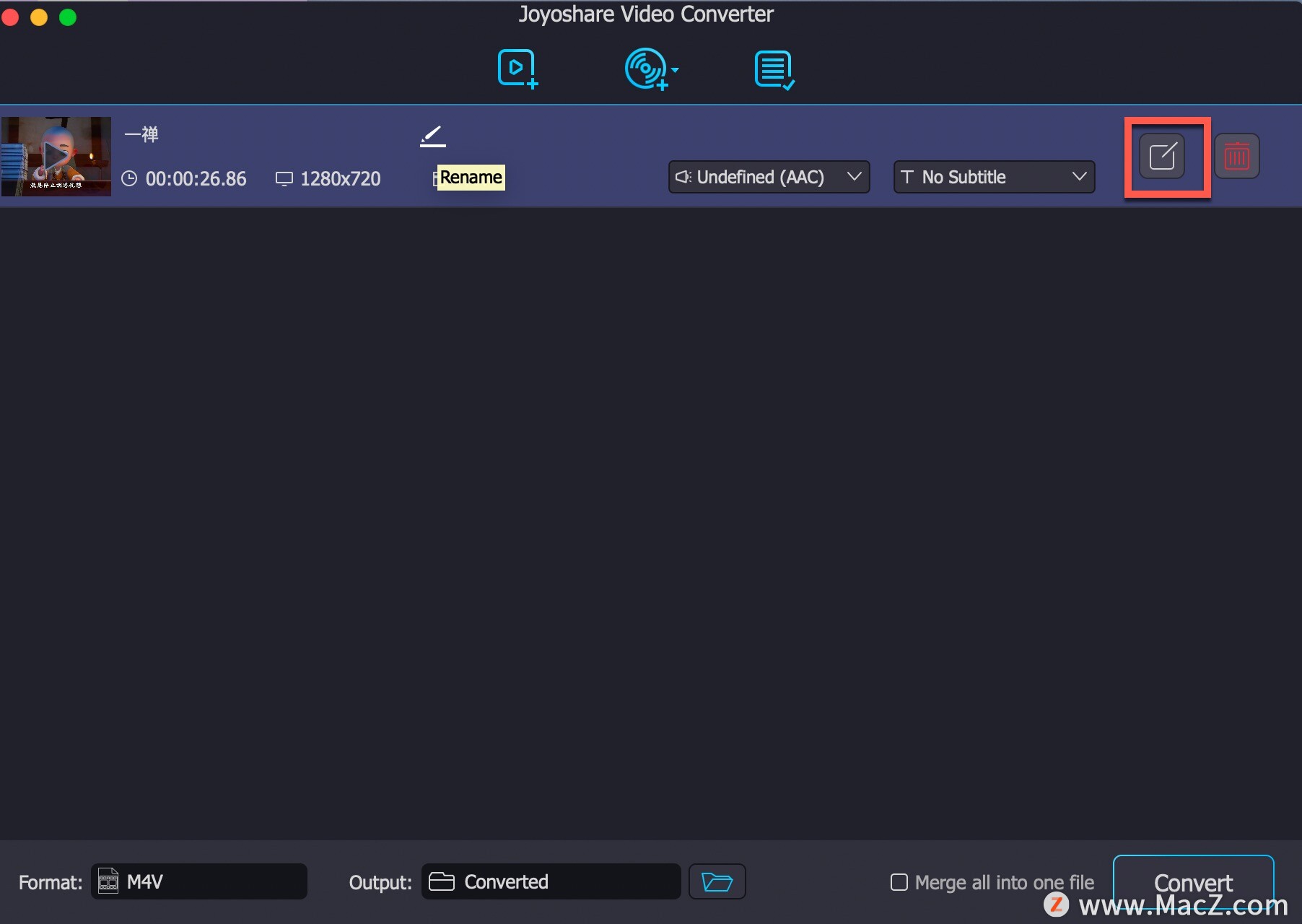Click the Convert button
This screenshot has width=1302, height=924.
click(x=1193, y=882)
